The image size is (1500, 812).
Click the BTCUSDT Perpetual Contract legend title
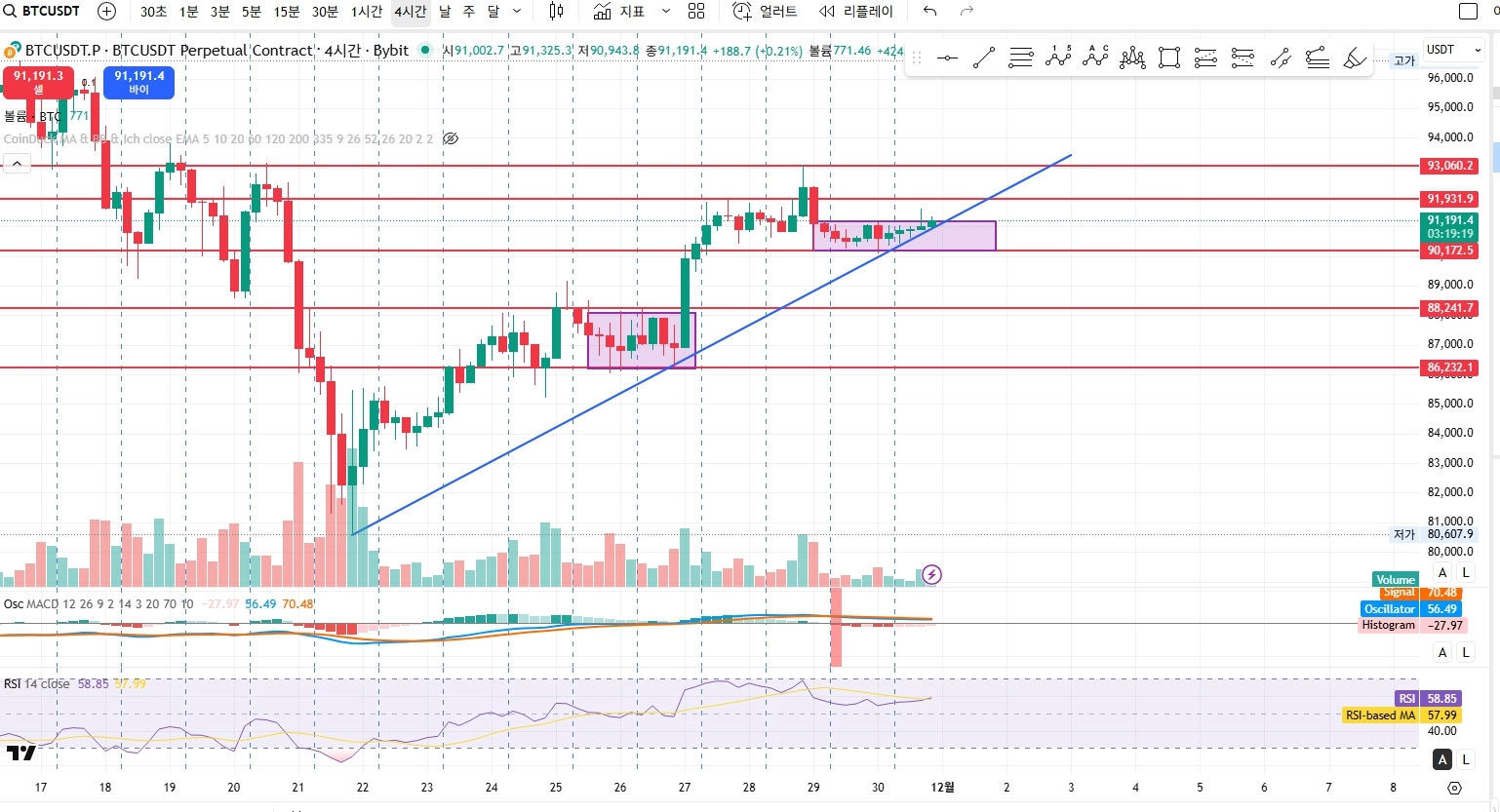tap(217, 50)
